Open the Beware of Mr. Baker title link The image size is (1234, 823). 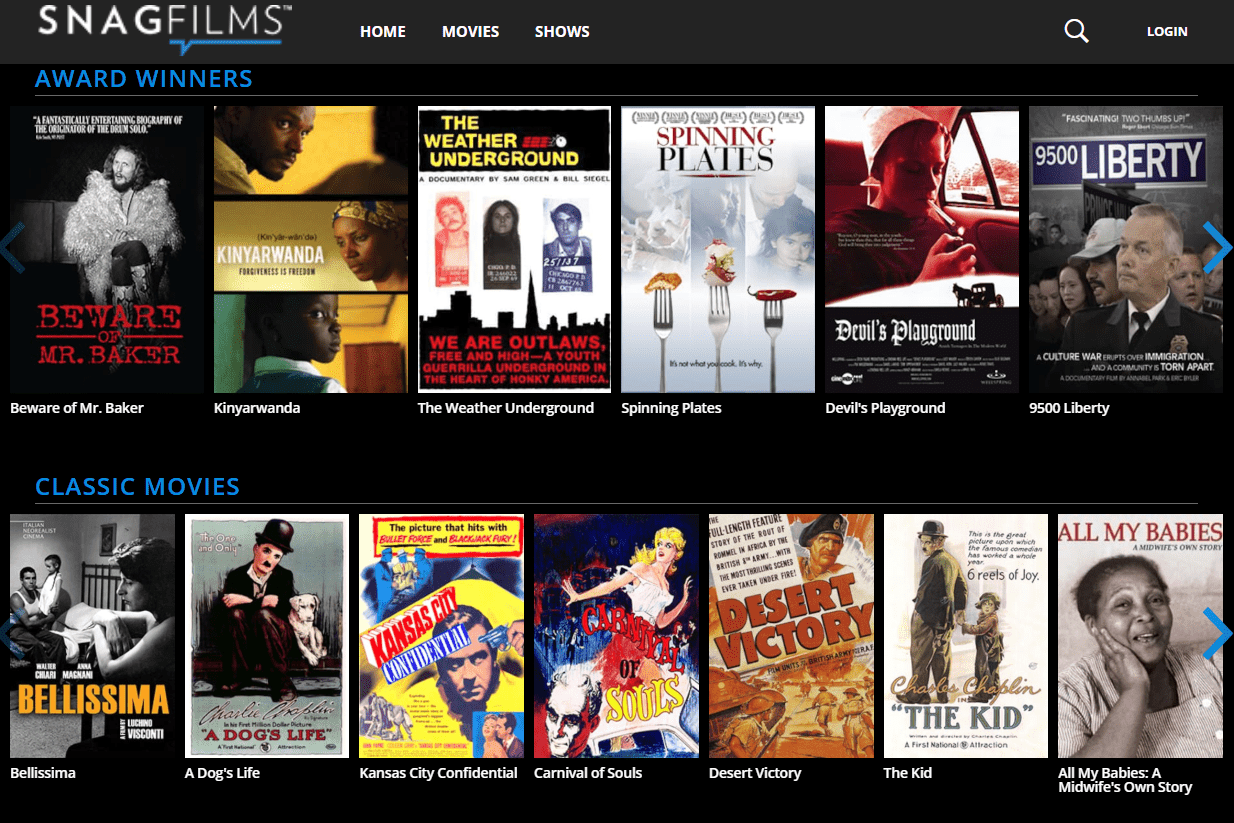[x=75, y=407]
